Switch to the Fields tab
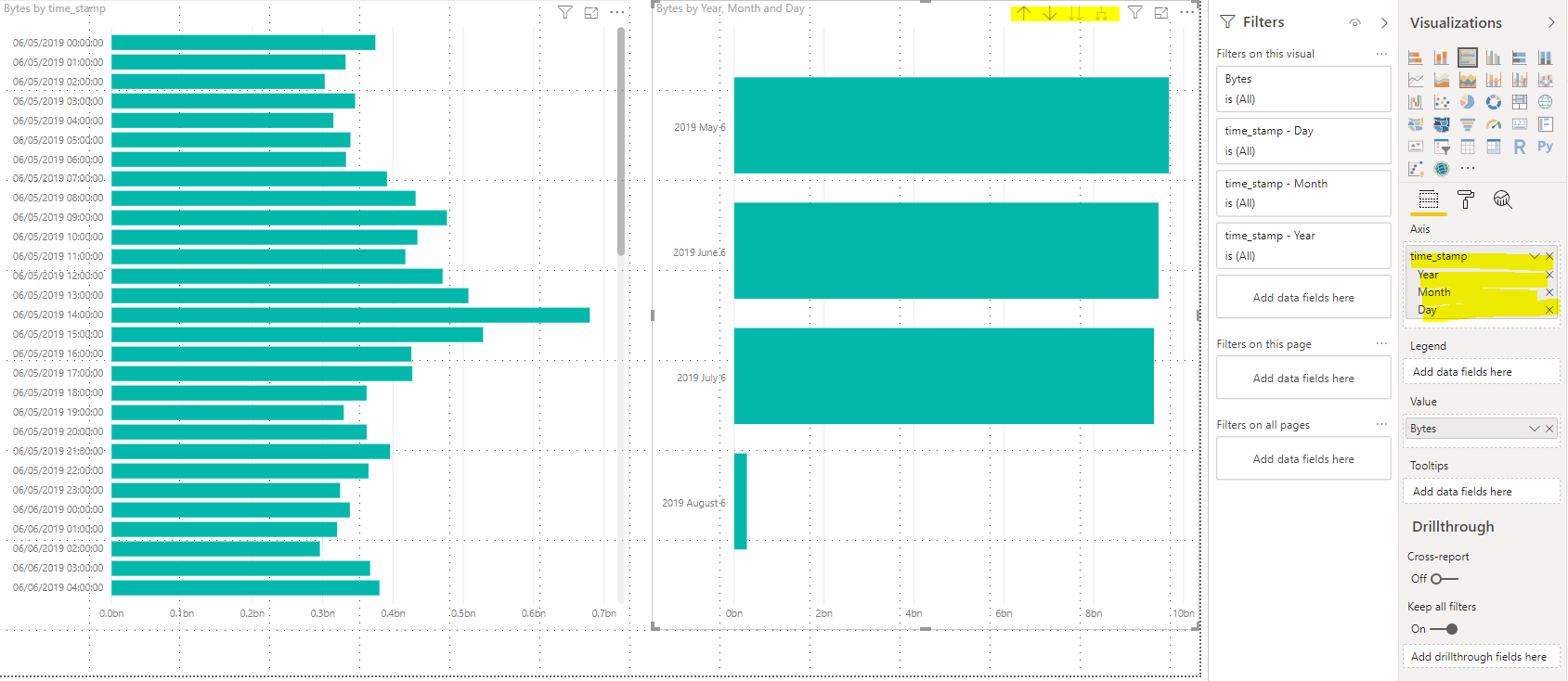This screenshot has width=1568, height=681. [1429, 199]
